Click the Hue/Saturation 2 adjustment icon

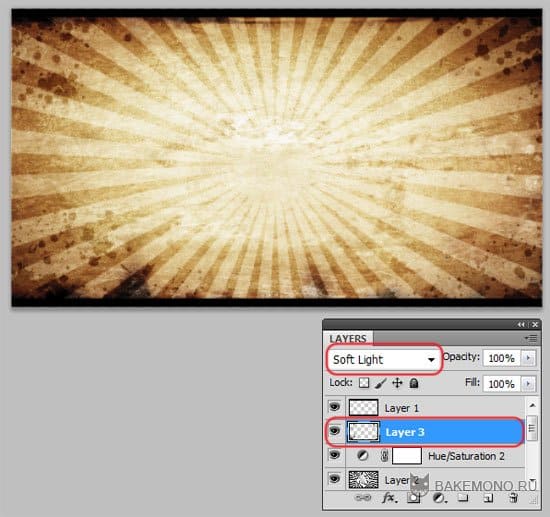[362, 456]
